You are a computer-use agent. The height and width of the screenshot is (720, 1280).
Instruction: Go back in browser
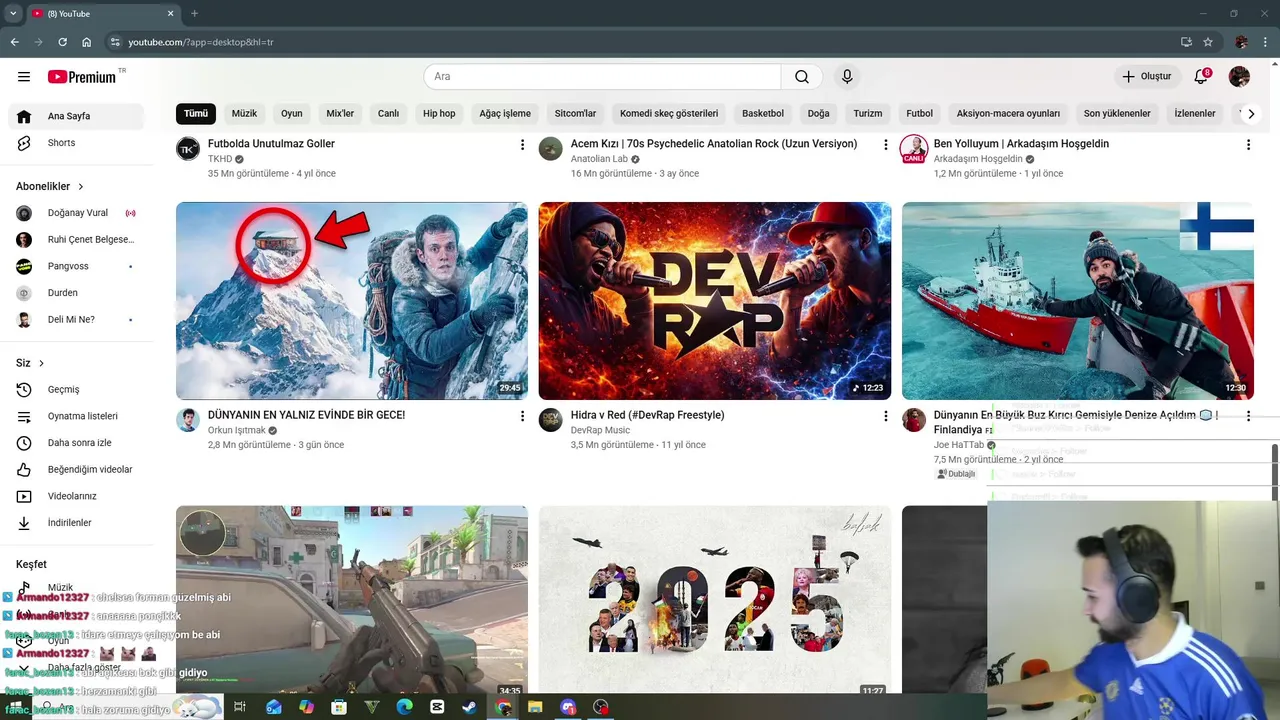point(14,42)
